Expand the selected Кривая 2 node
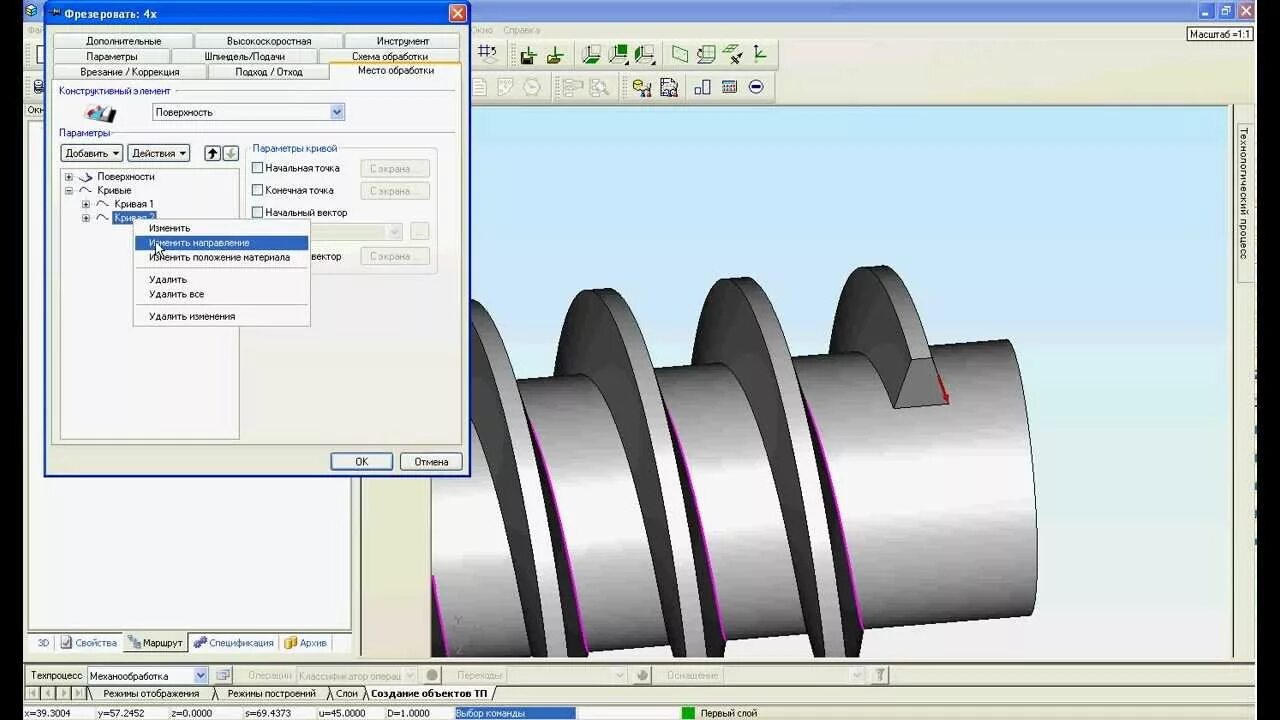This screenshot has width=1280, height=720. point(86,217)
